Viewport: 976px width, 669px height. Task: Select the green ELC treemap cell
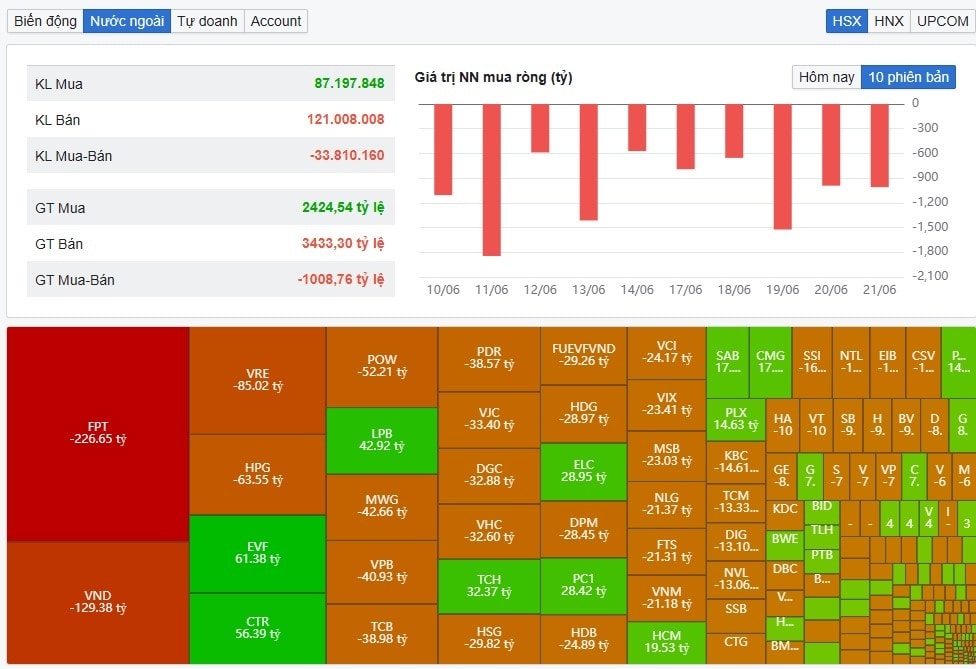coord(584,472)
